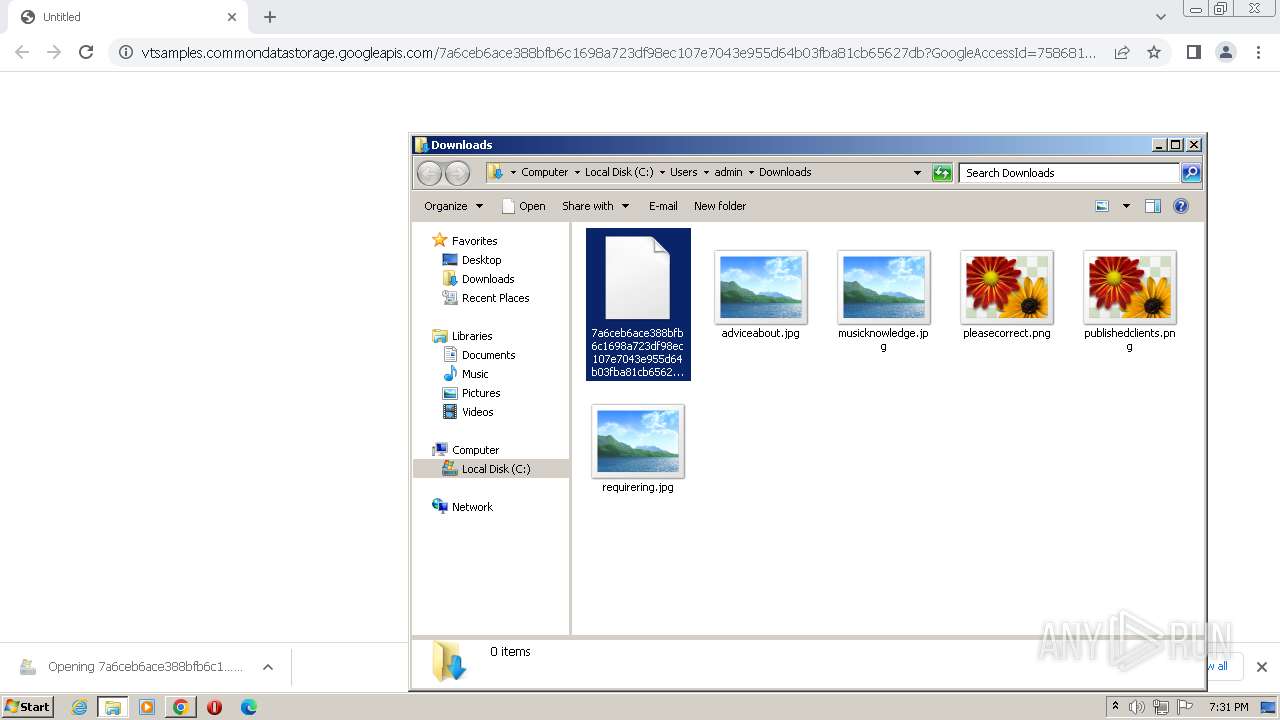Select the 7a6ceb6ace388bfb file
The height and width of the screenshot is (720, 1280).
point(638,304)
